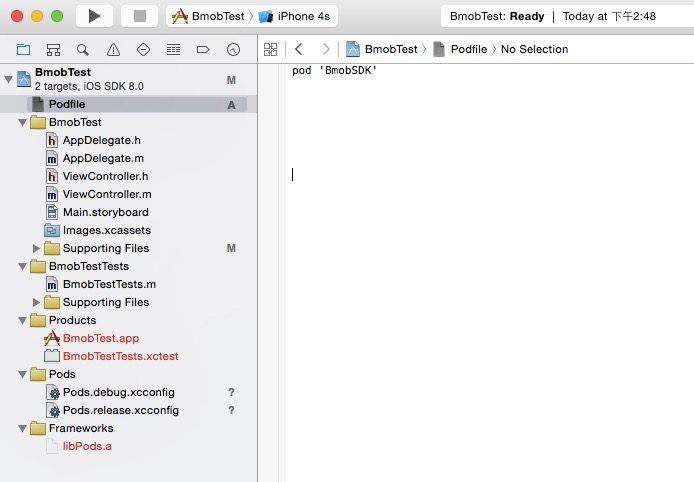Zoom the Xcode window with green button
694x482 pixels.
tap(57, 16)
